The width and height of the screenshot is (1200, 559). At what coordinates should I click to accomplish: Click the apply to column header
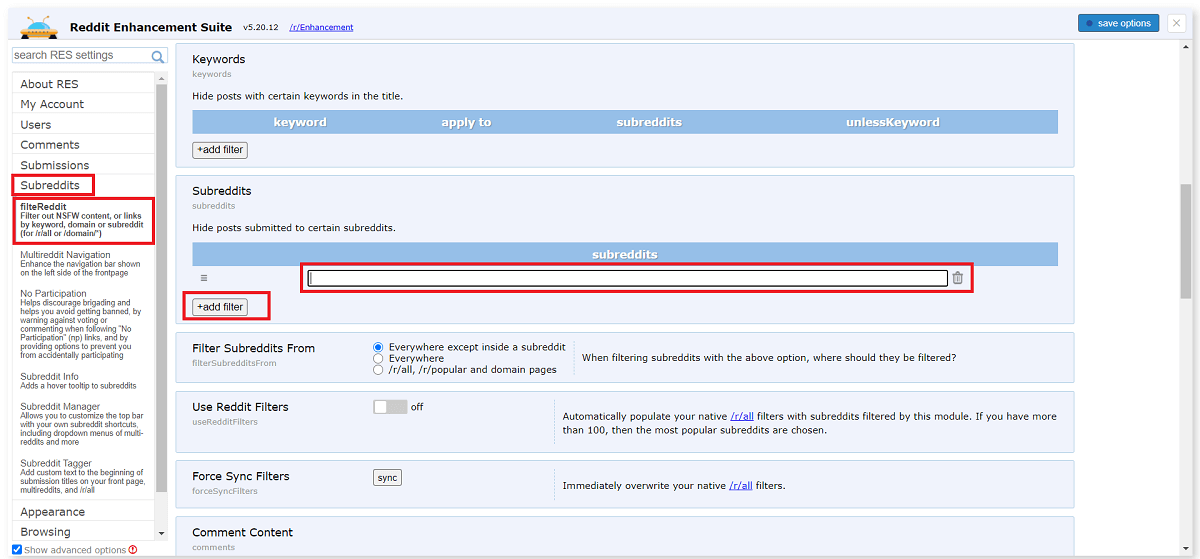(466, 122)
